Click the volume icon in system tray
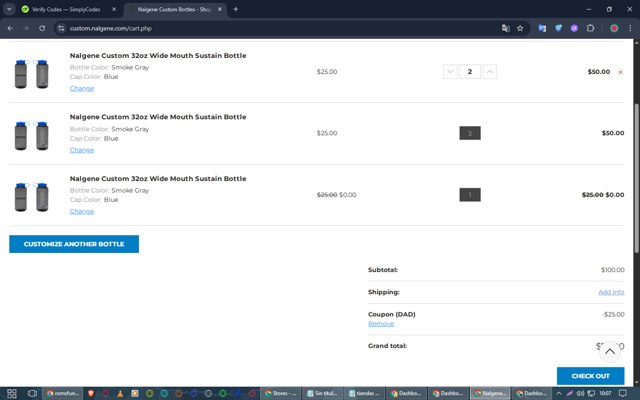The image size is (640, 400). coord(580,393)
